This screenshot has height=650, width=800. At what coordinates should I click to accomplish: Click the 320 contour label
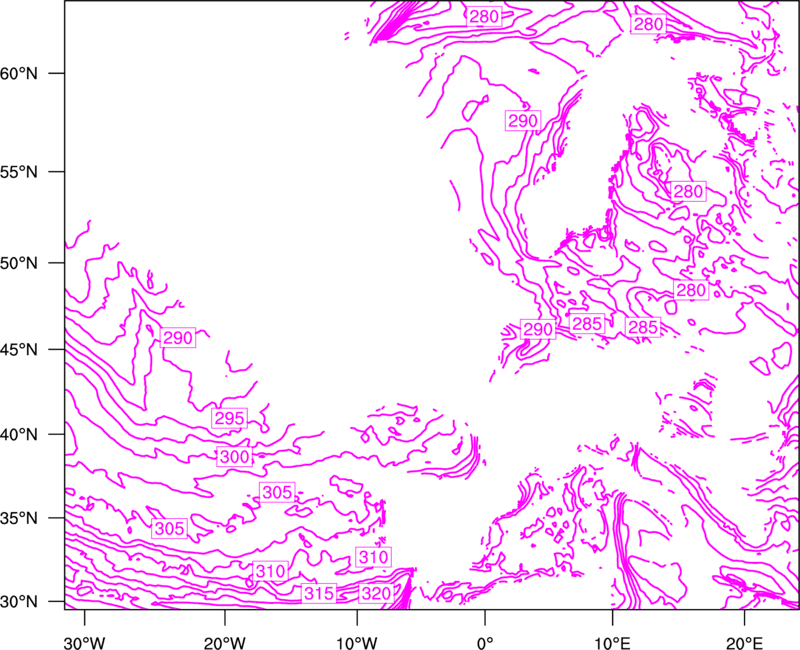[376, 593]
